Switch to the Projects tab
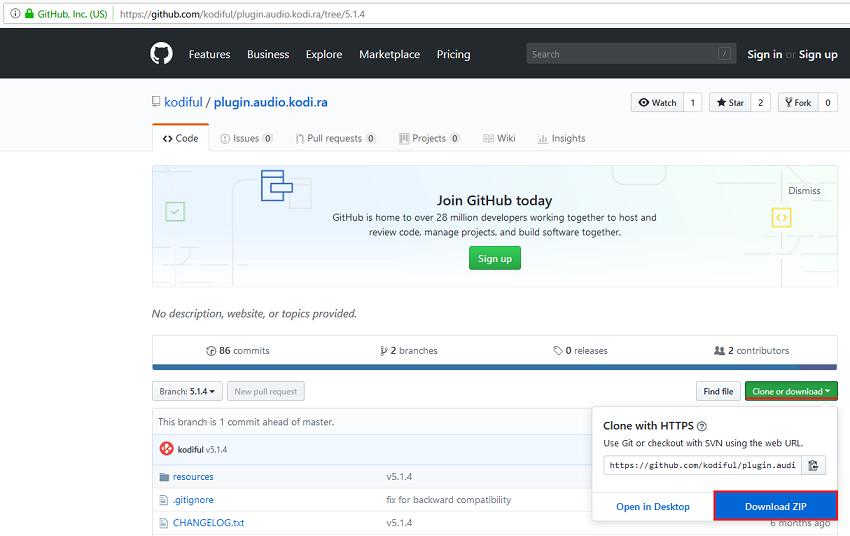 [429, 138]
